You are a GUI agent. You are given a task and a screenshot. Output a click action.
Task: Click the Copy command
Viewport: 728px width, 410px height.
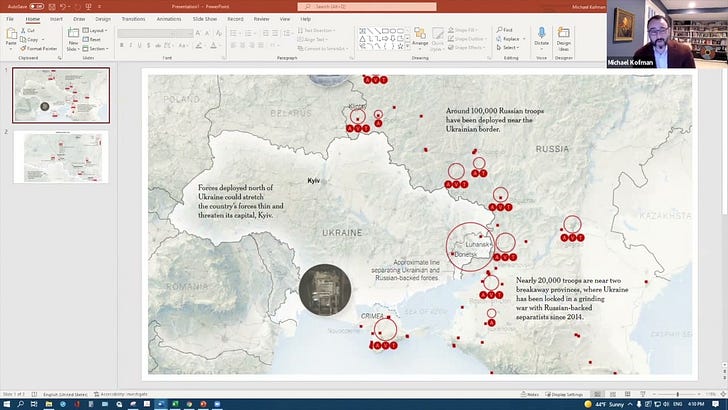coord(29,39)
